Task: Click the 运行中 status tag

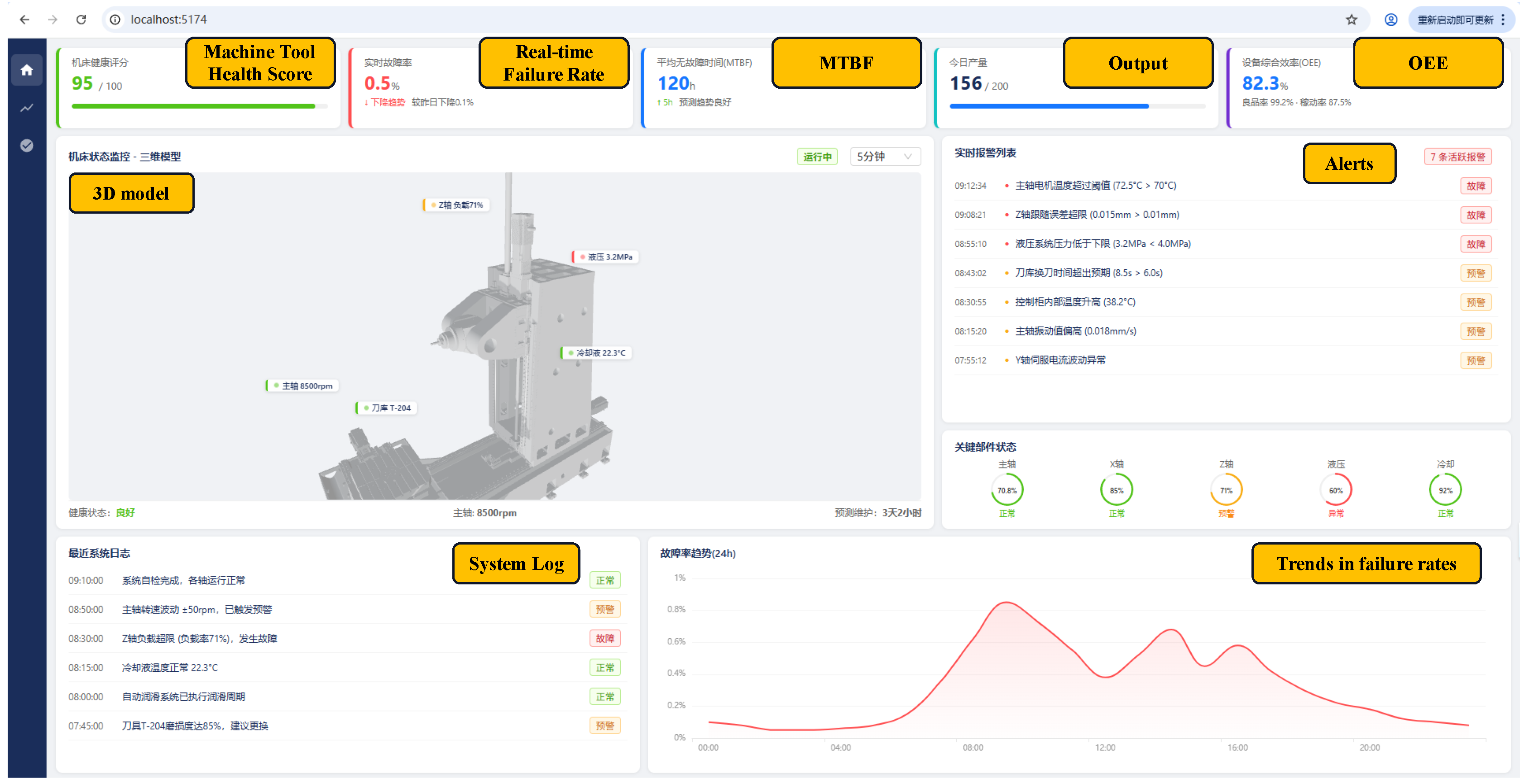Action: (817, 157)
